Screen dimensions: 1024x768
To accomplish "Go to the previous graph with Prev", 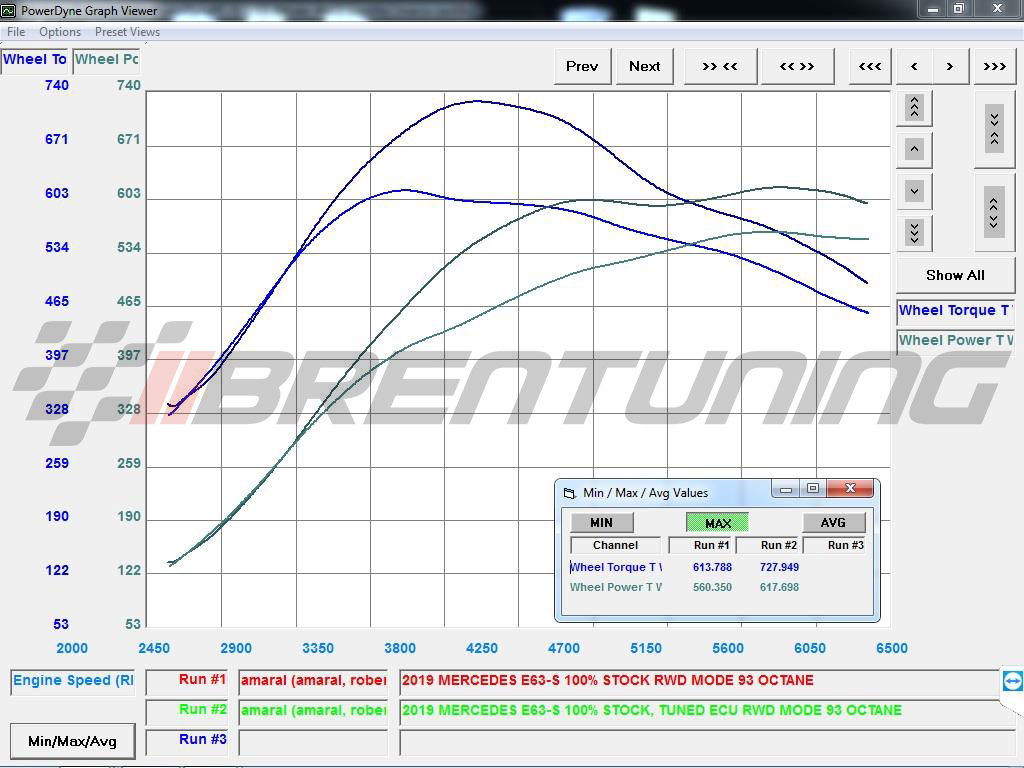I will coord(582,66).
